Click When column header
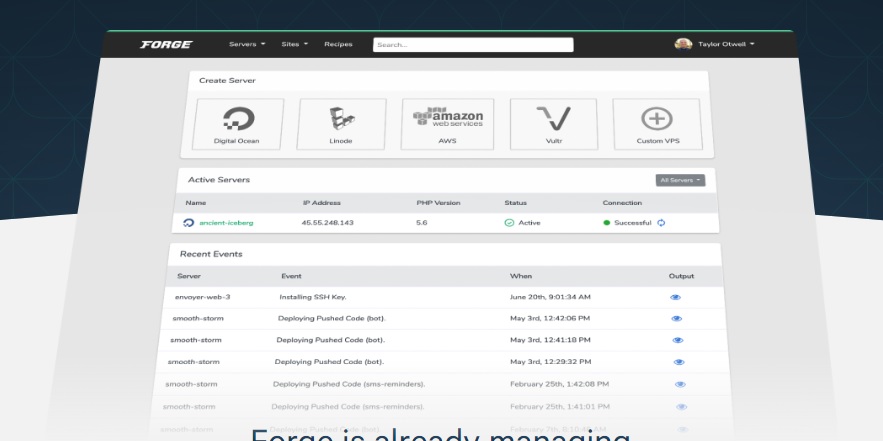This screenshot has width=883, height=441. pyautogui.click(x=520, y=276)
